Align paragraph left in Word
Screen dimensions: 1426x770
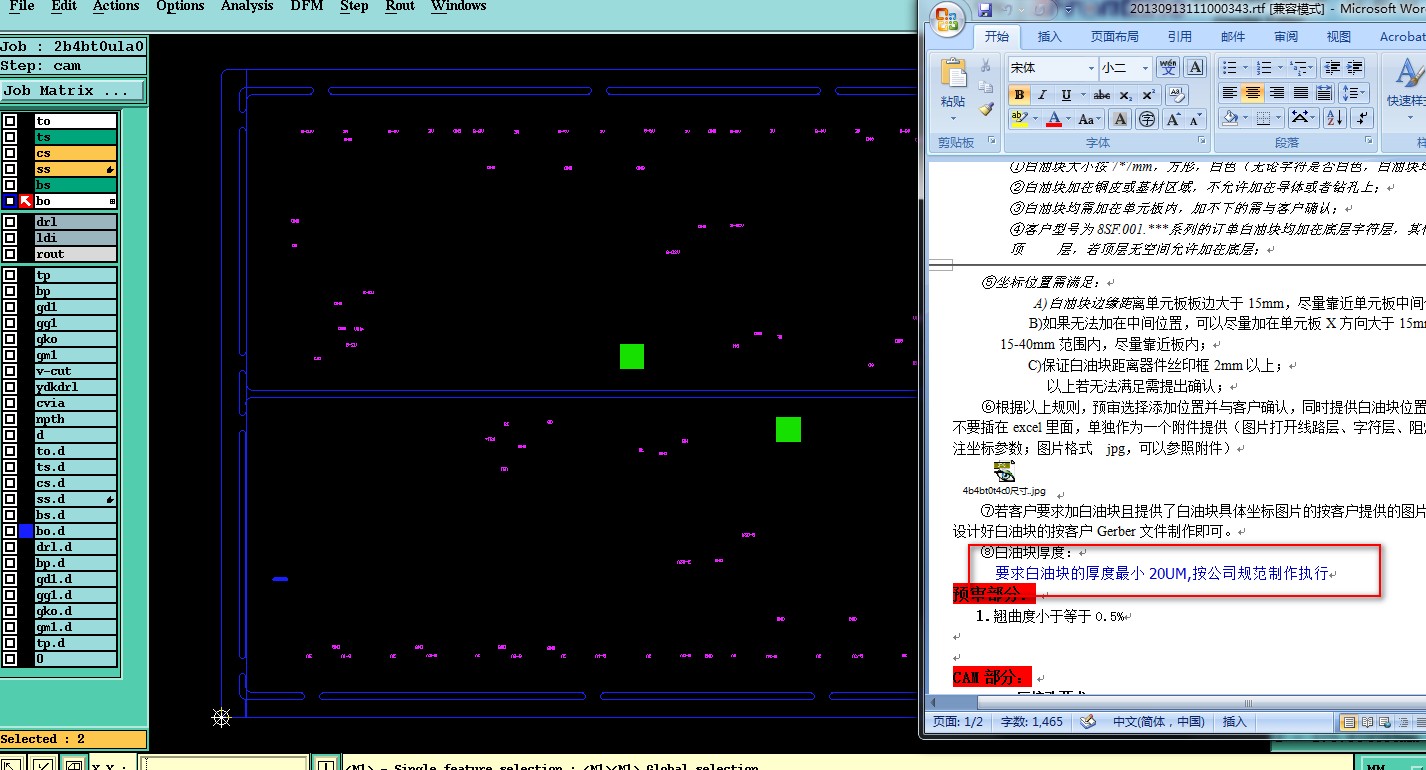[1230, 93]
